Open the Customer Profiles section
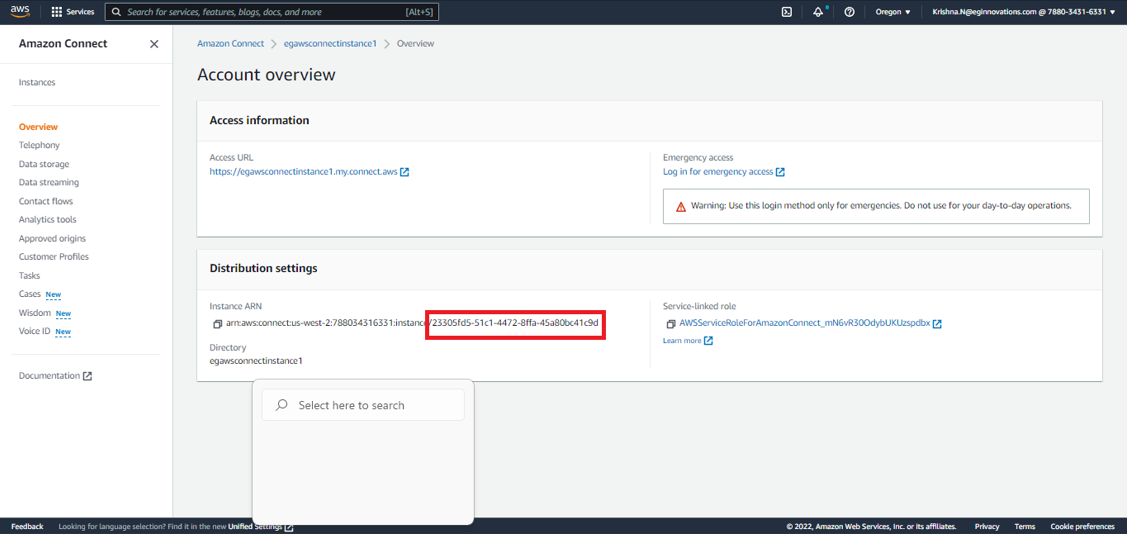Image resolution: width=1127 pixels, height=534 pixels. point(54,257)
